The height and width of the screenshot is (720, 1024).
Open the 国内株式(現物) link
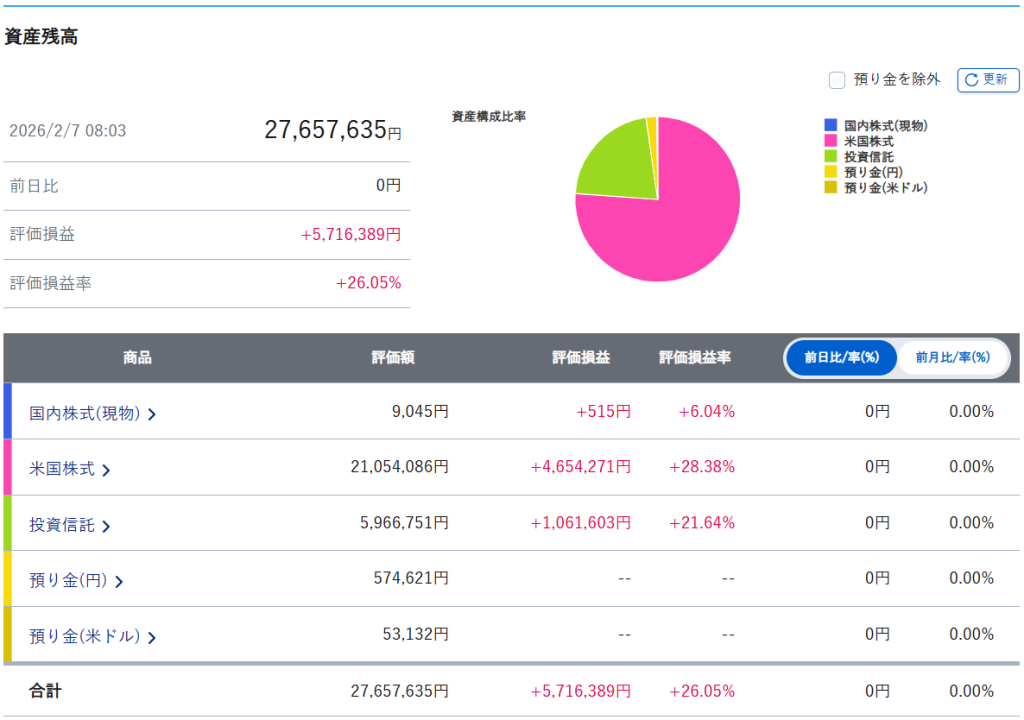point(84,412)
